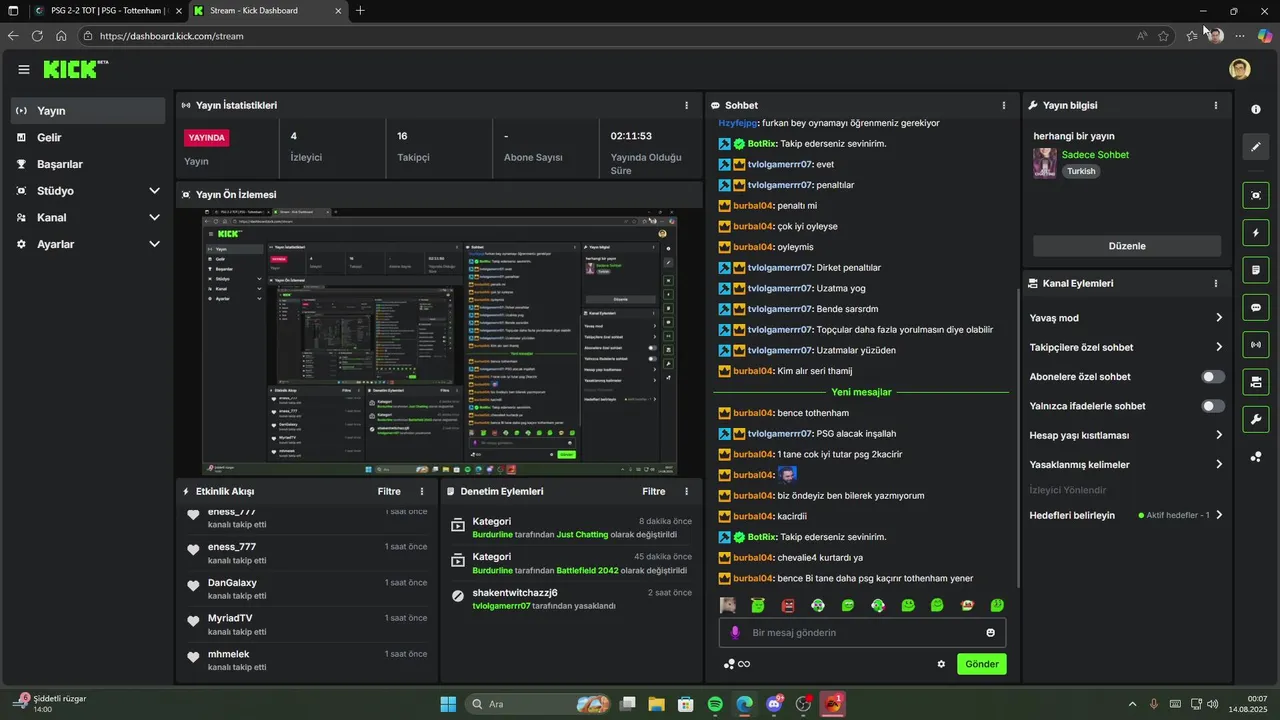Open Hesap yaşı kısıtlaması options
Screen dimensions: 1280x720
click(x=1126, y=435)
